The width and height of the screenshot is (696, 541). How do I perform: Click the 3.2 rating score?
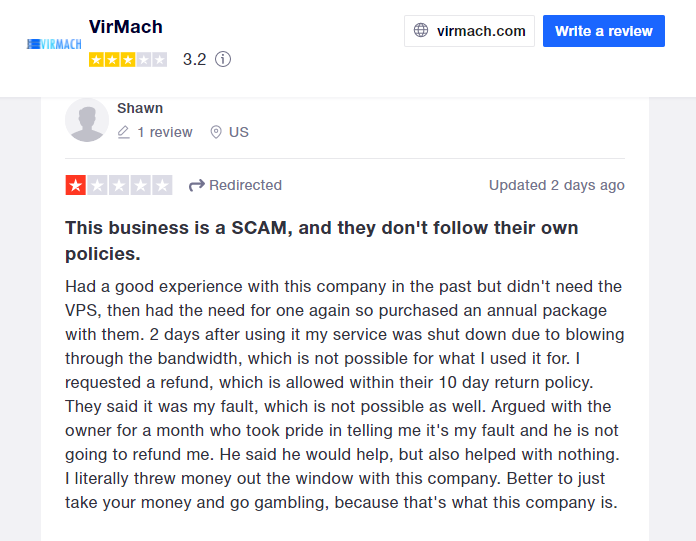click(x=194, y=59)
